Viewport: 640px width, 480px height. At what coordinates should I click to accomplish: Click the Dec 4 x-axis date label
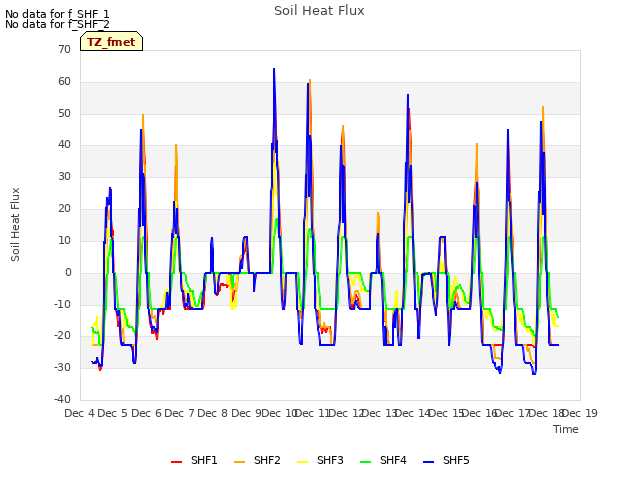(x=79, y=413)
